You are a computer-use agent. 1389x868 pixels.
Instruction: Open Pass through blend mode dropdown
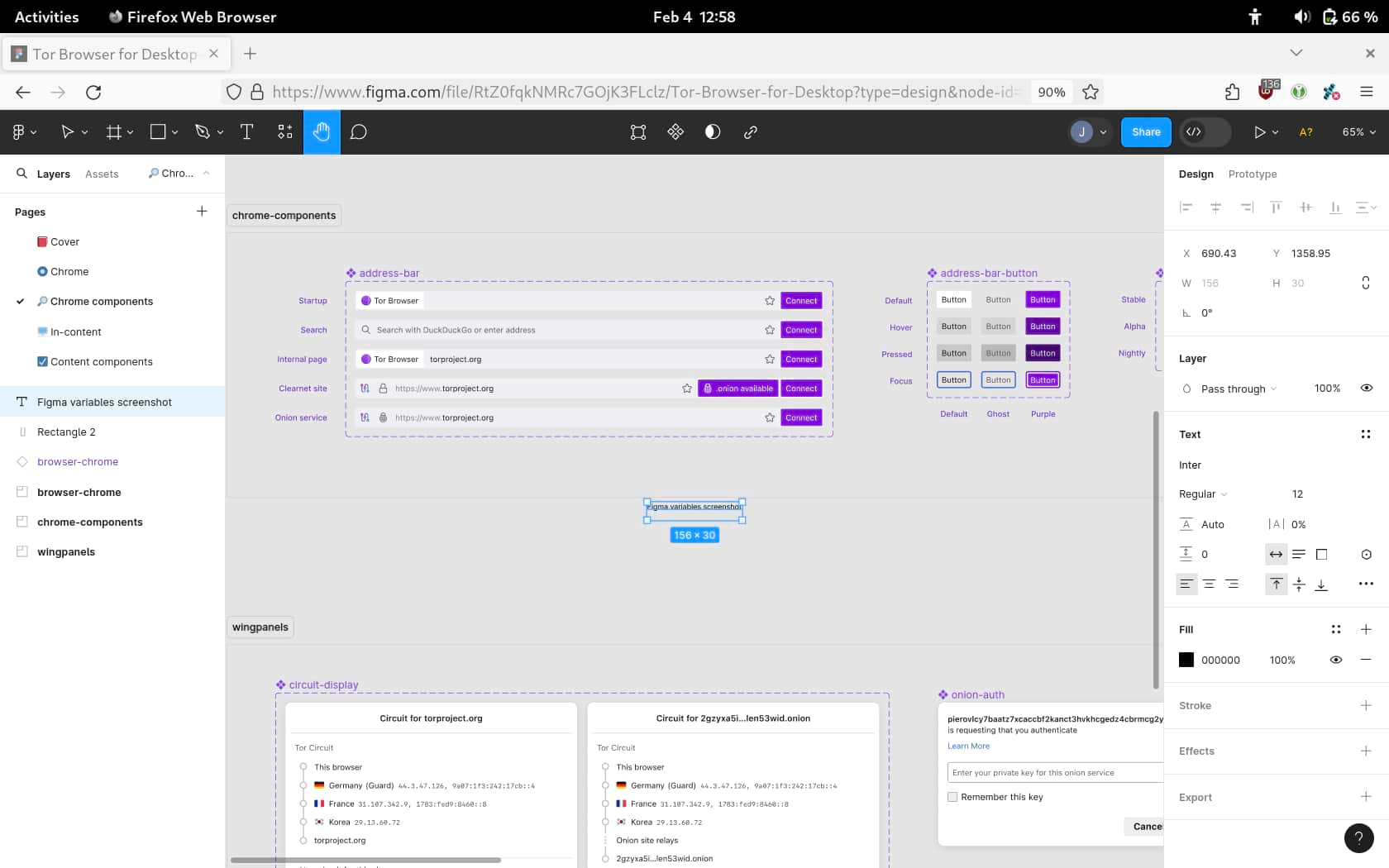(x=1239, y=389)
